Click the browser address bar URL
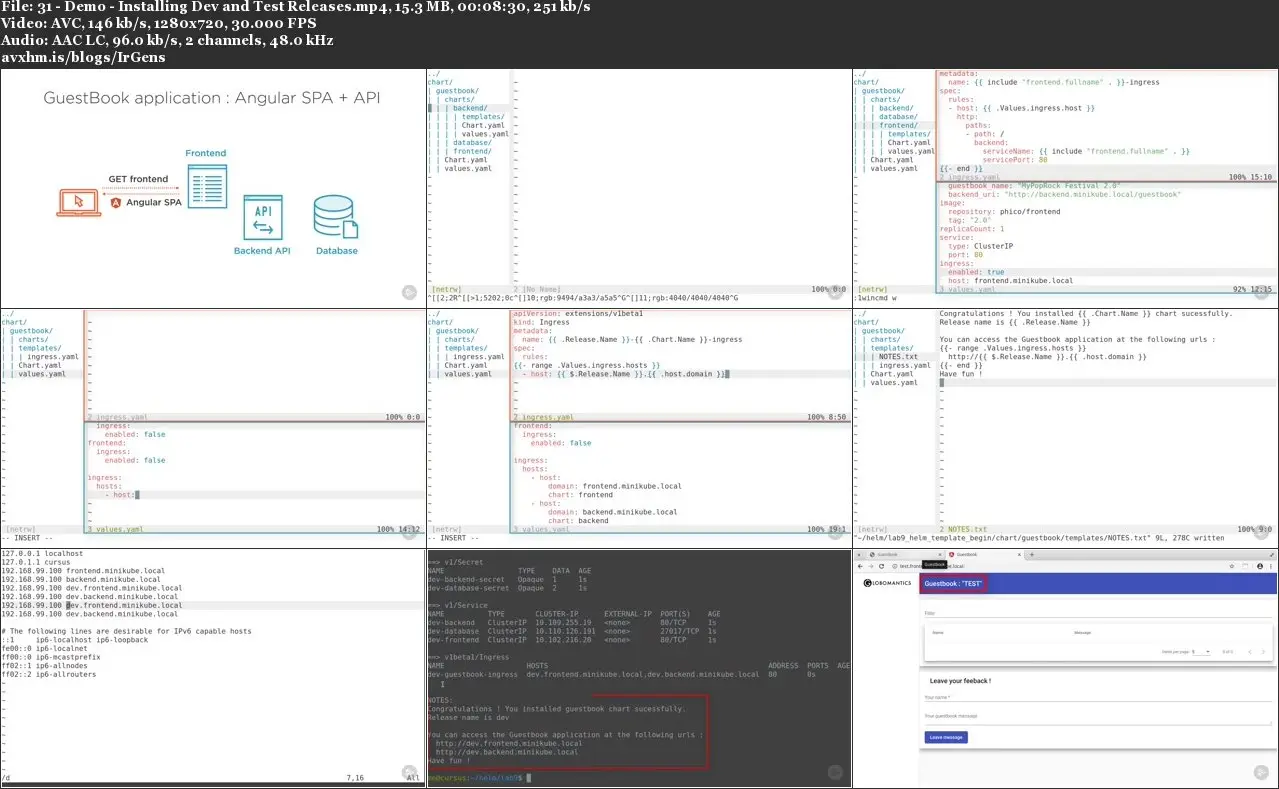Viewport: 1279px width, 789px height. [x=931, y=566]
